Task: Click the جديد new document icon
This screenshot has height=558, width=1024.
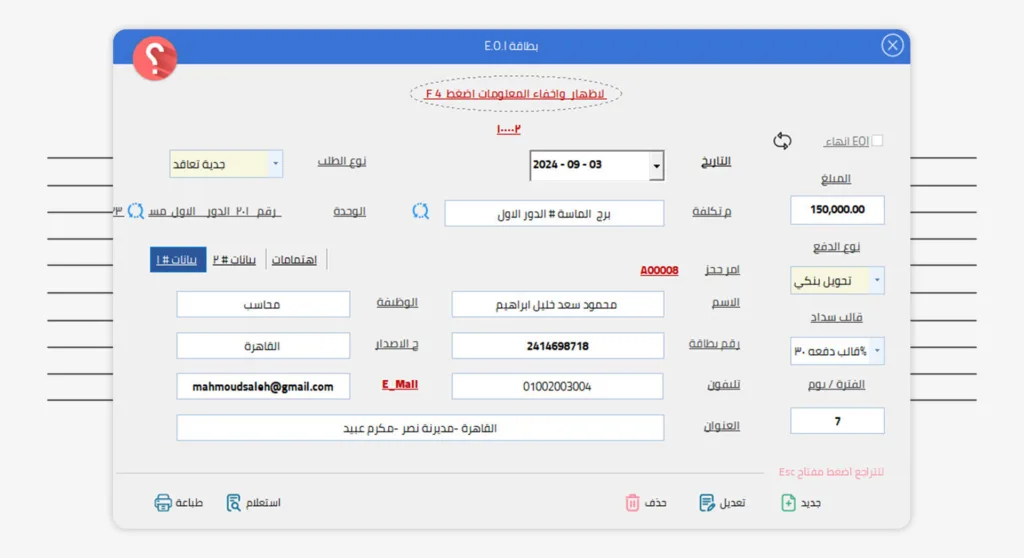Action: [x=788, y=502]
